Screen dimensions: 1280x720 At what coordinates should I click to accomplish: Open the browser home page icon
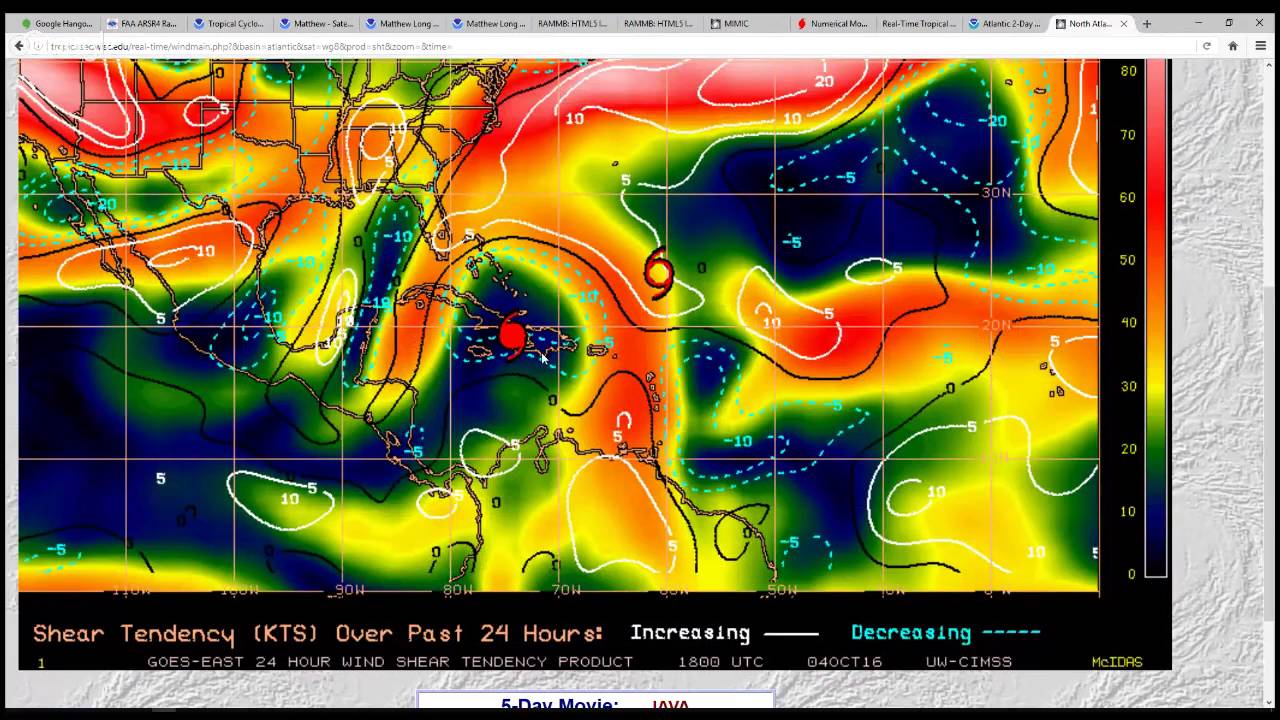[1233, 46]
